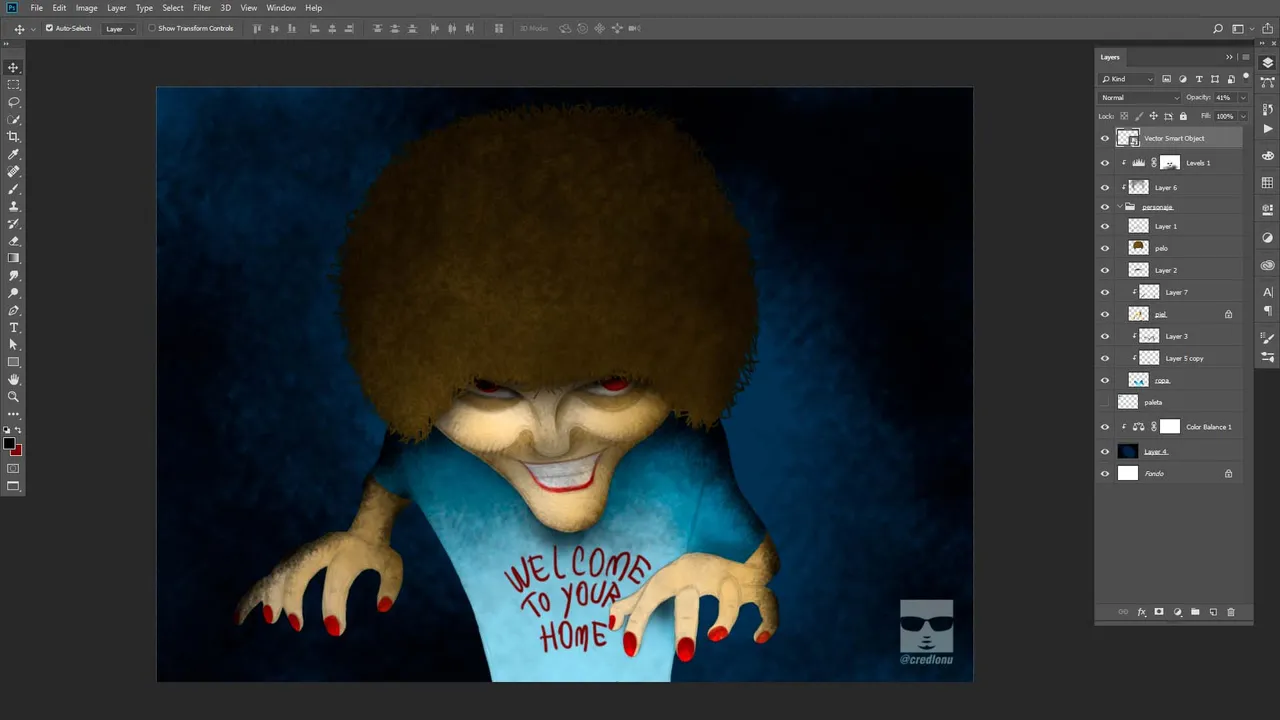Open the Edit menu
Screen dimensions: 1280x720
tap(60, 8)
